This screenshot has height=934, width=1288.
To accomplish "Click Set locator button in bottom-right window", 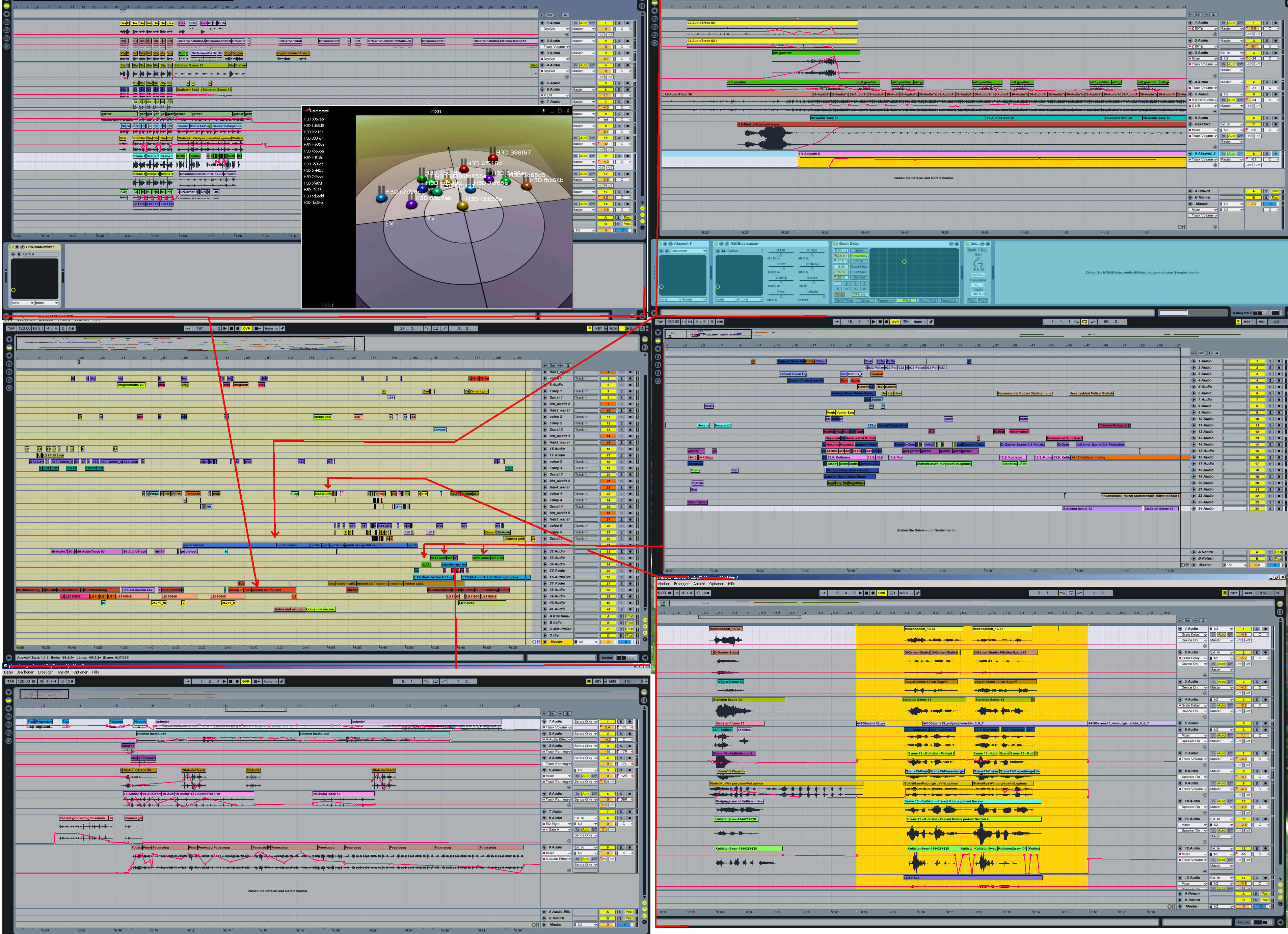I will pyautogui.click(x=1187, y=621).
